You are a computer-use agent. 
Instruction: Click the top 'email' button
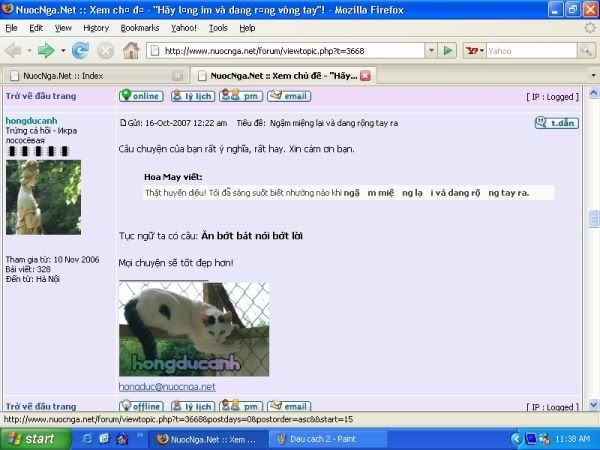[x=289, y=96]
